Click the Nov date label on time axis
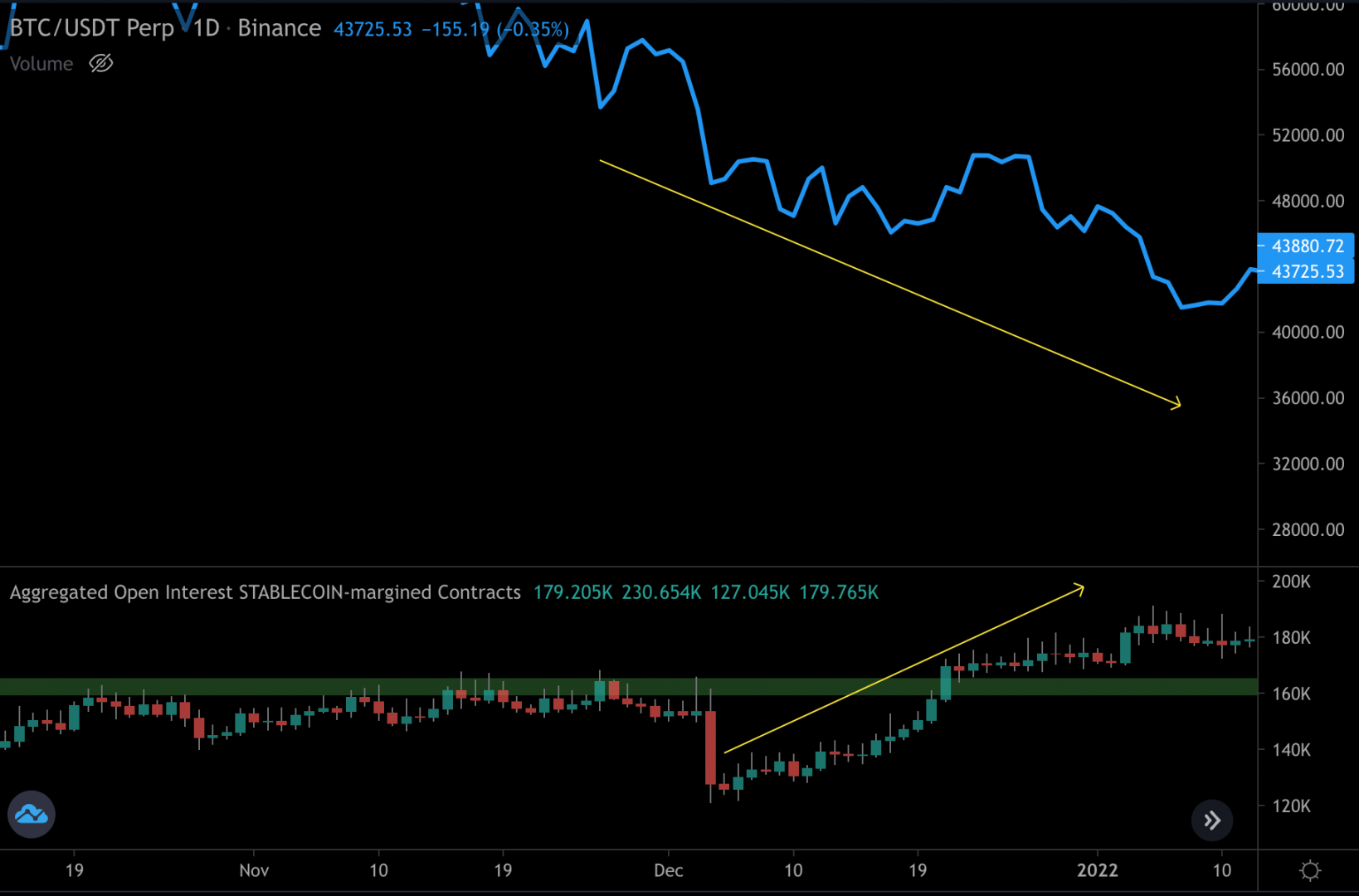The width and height of the screenshot is (1359, 896). pos(254,870)
